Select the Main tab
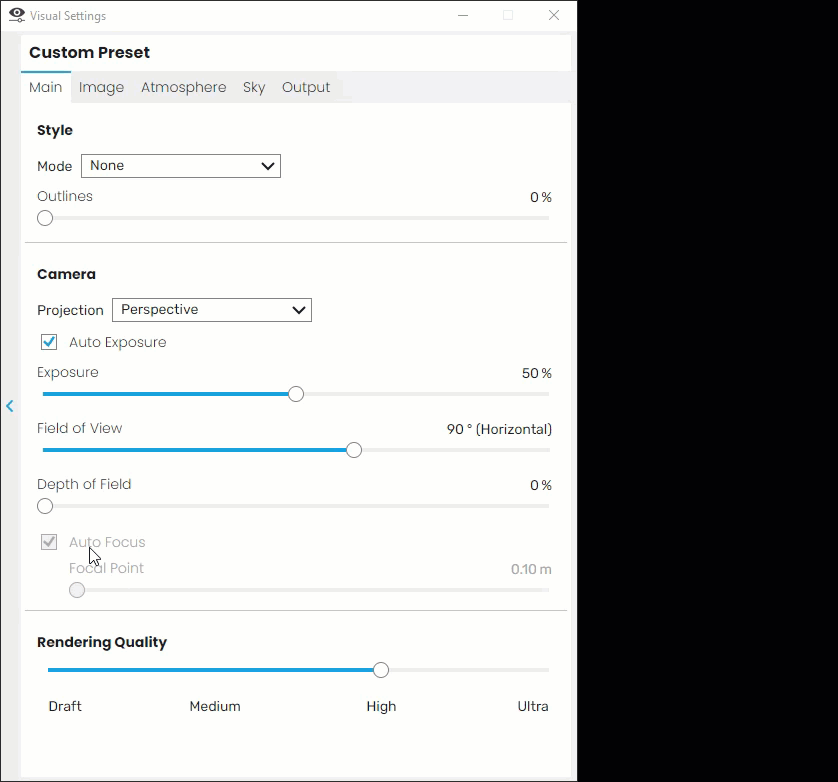Viewport: 838px width, 782px height. pos(45,87)
